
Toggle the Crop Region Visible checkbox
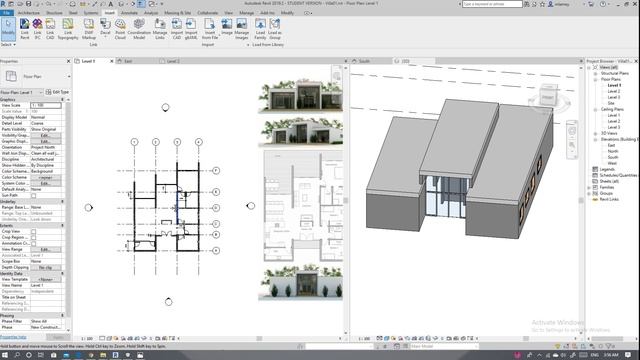[x=34, y=237]
